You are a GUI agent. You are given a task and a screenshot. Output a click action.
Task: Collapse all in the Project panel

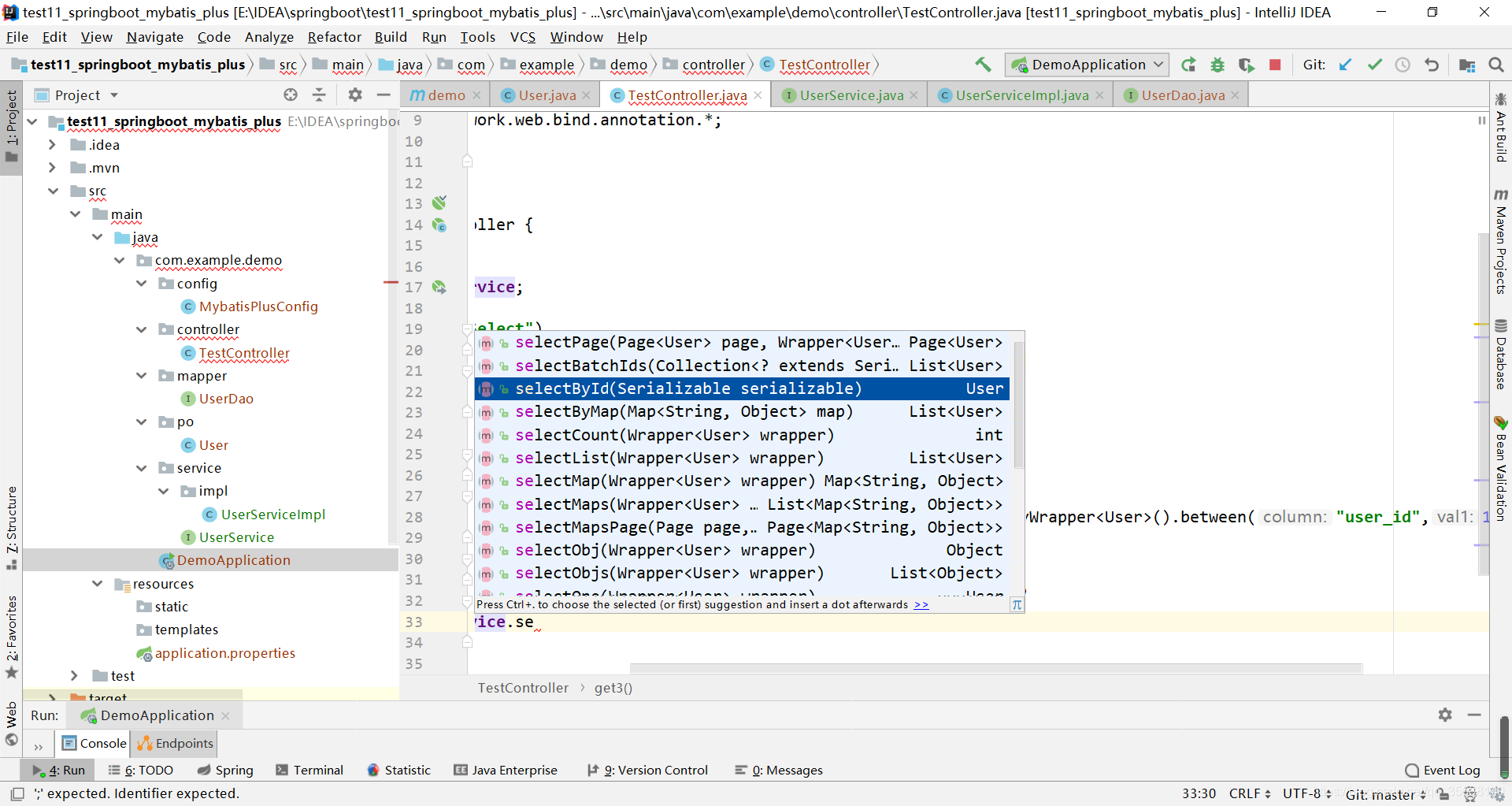[x=319, y=95]
